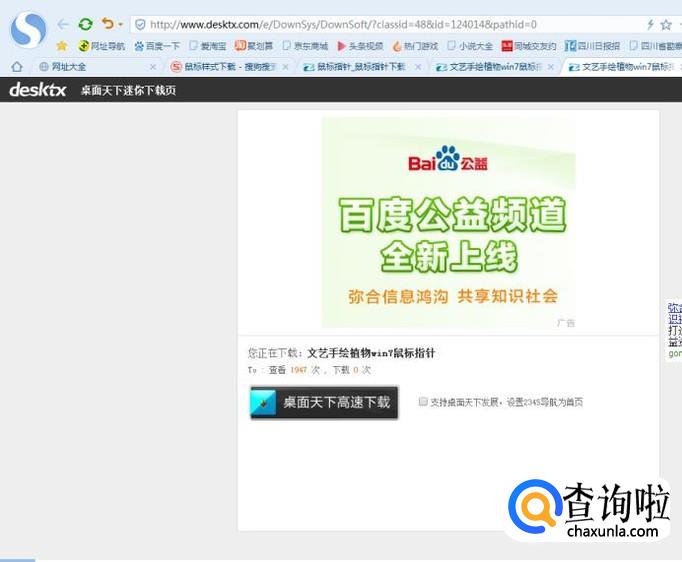Open the 聚划算 bookmark

[x=254, y=46]
